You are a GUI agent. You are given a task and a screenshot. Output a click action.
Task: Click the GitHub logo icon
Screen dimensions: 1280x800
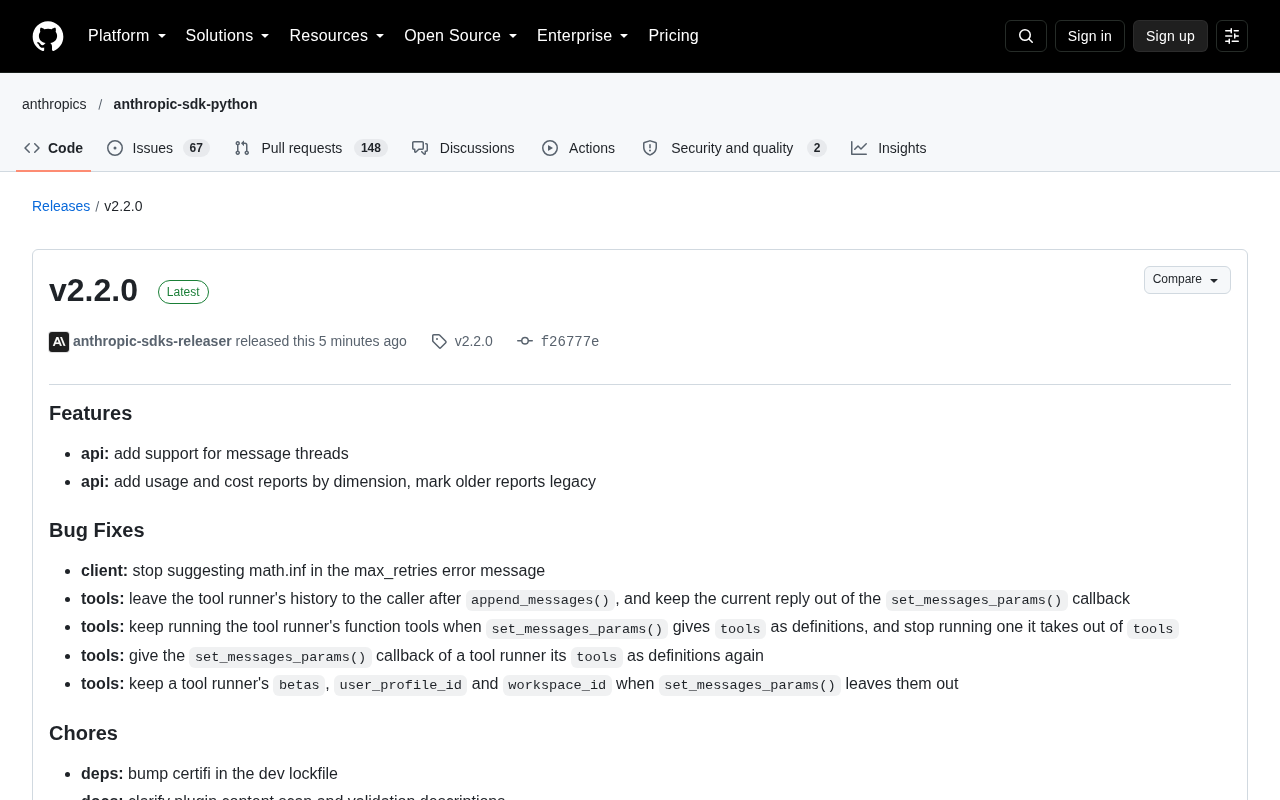click(48, 36)
